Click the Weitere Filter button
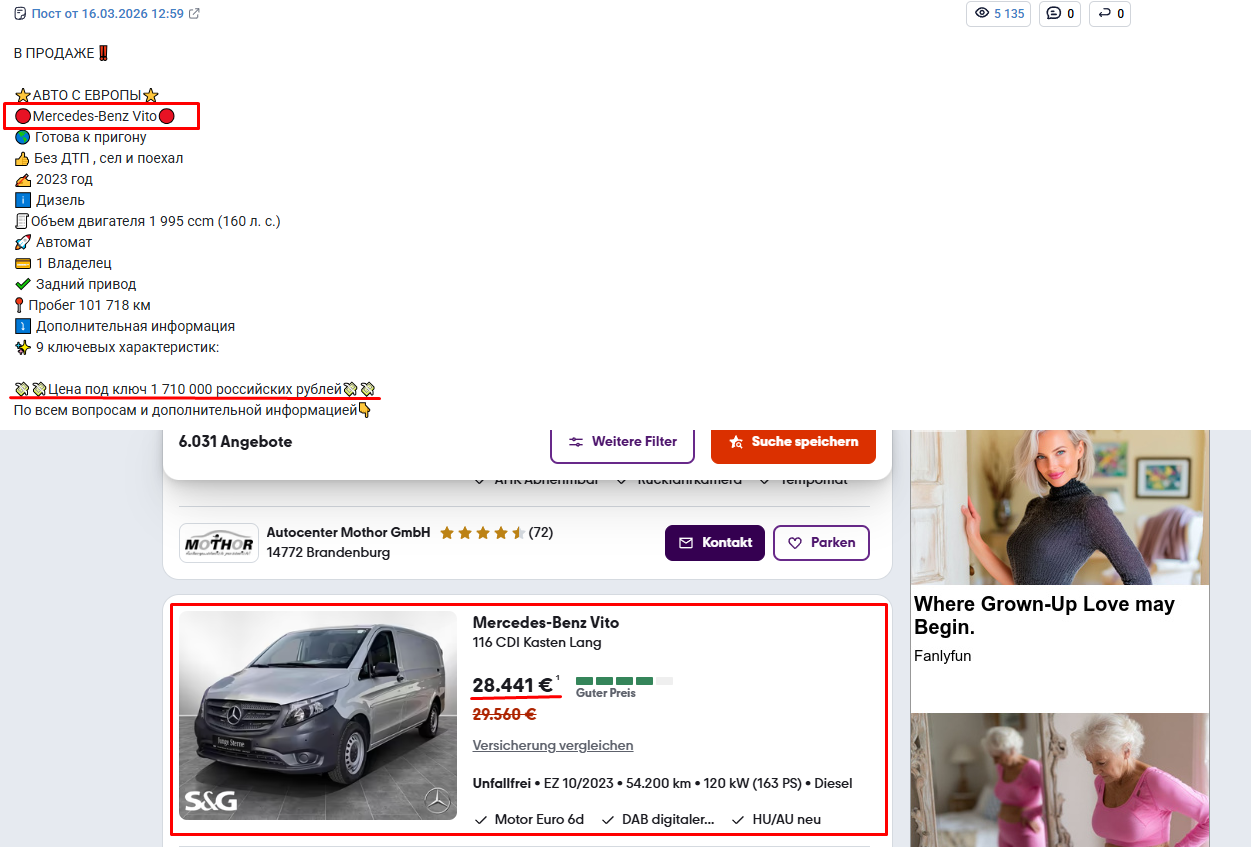Screen dimensions: 1251x847 pyautogui.click(x=622, y=442)
